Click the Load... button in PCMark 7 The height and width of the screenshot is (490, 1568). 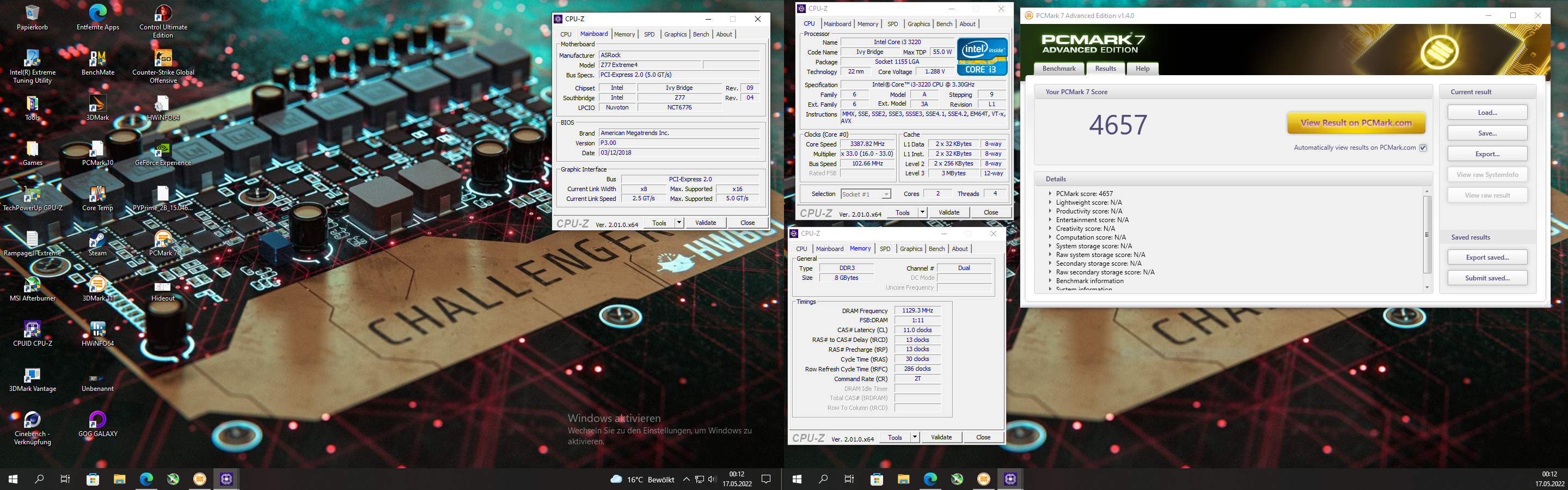[x=1487, y=113]
